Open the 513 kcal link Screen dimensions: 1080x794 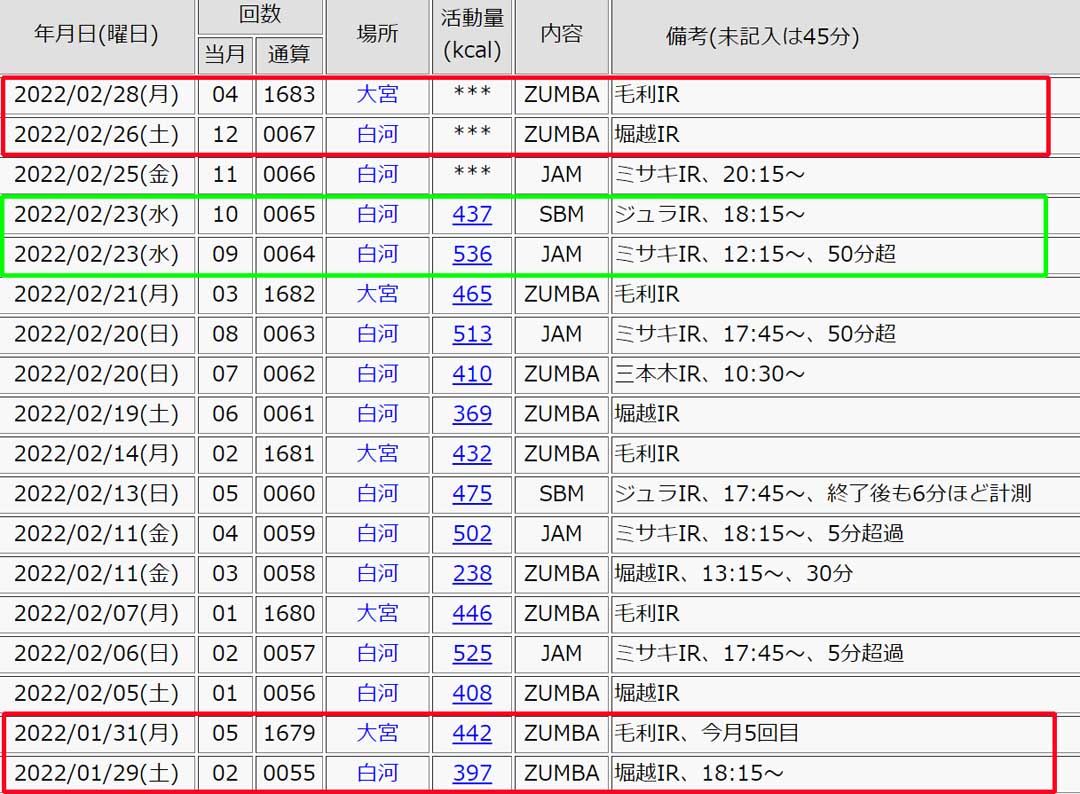tap(472, 334)
